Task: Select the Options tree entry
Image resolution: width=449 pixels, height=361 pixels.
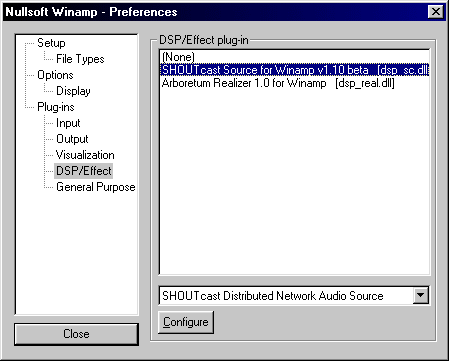Action: click(x=55, y=75)
